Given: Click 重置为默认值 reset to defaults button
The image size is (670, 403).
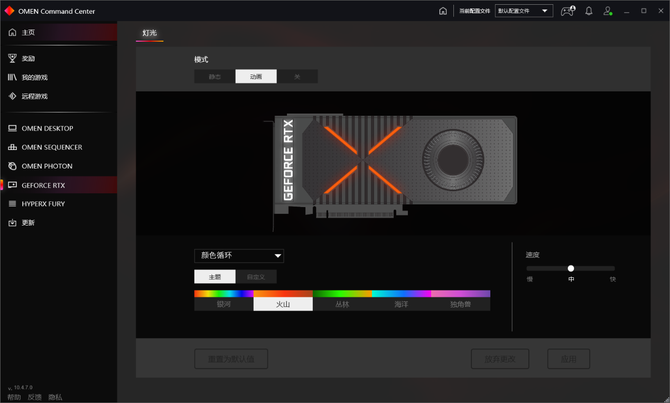Looking at the screenshot, I should pyautogui.click(x=231, y=359).
